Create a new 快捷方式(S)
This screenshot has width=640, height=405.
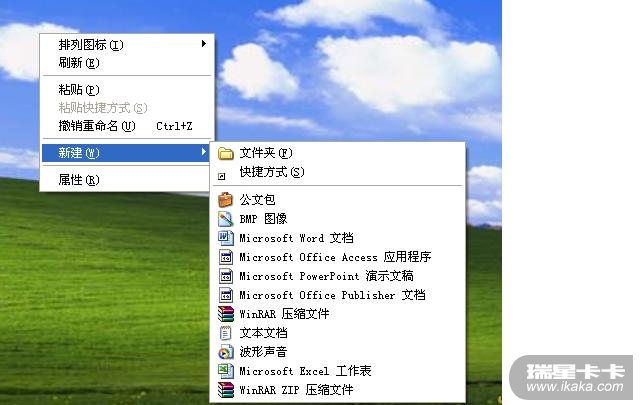coord(338,172)
